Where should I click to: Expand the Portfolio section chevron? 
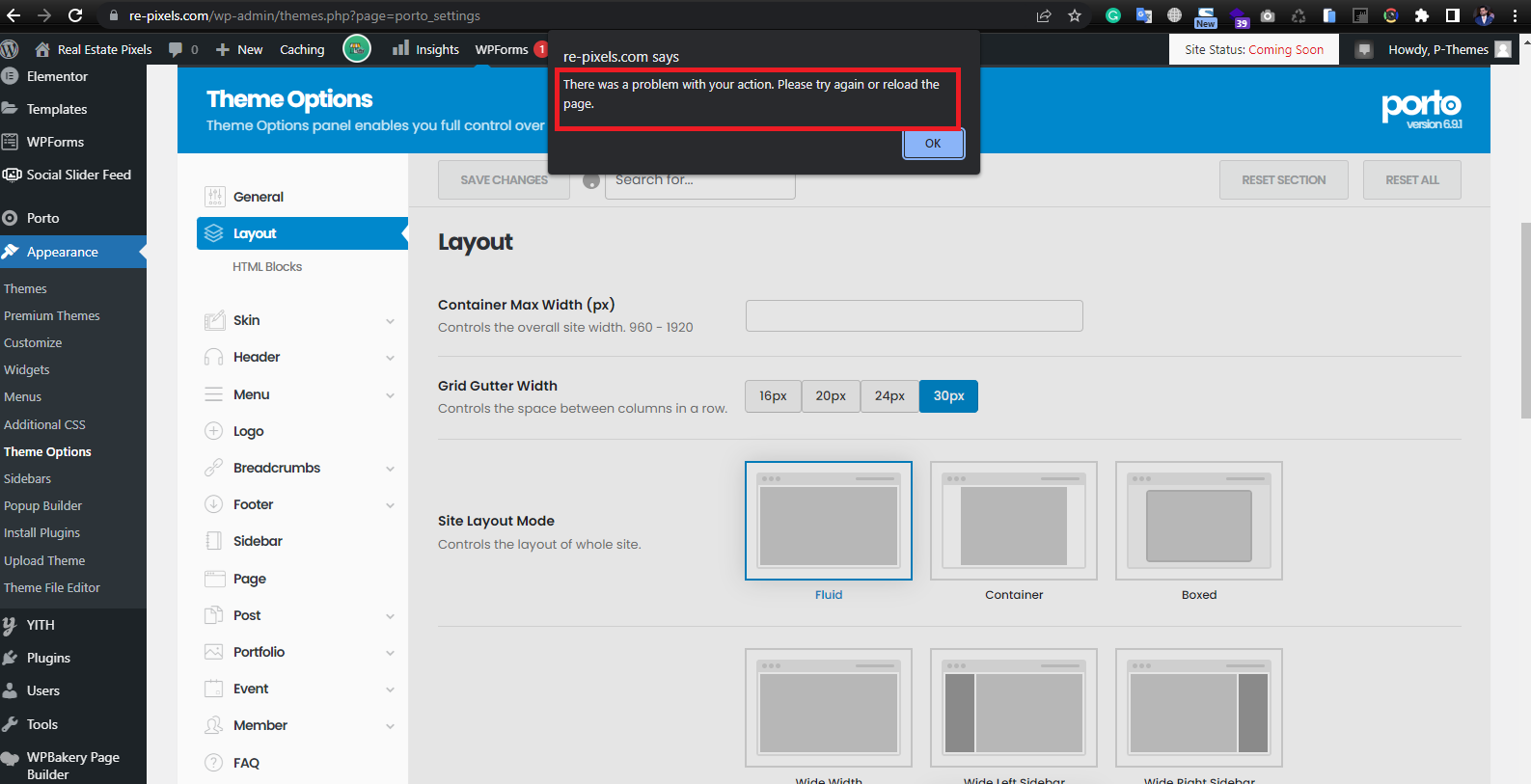coord(391,653)
